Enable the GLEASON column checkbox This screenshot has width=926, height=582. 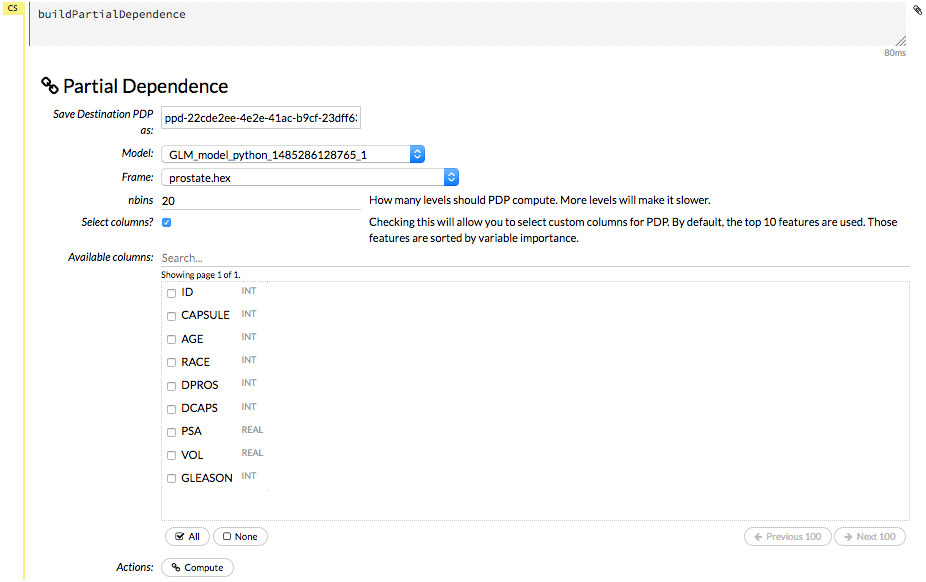coord(171,479)
